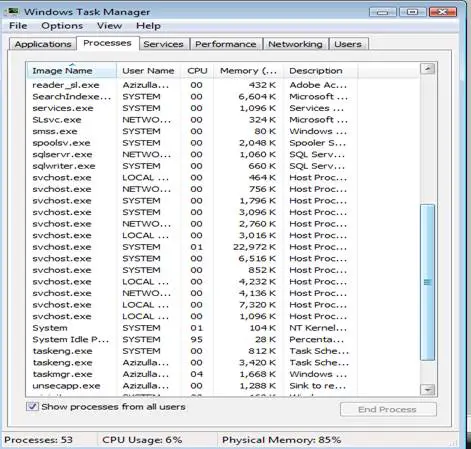471x449 pixels.
Task: Open the Performance tab
Action: pyautogui.click(x=226, y=44)
